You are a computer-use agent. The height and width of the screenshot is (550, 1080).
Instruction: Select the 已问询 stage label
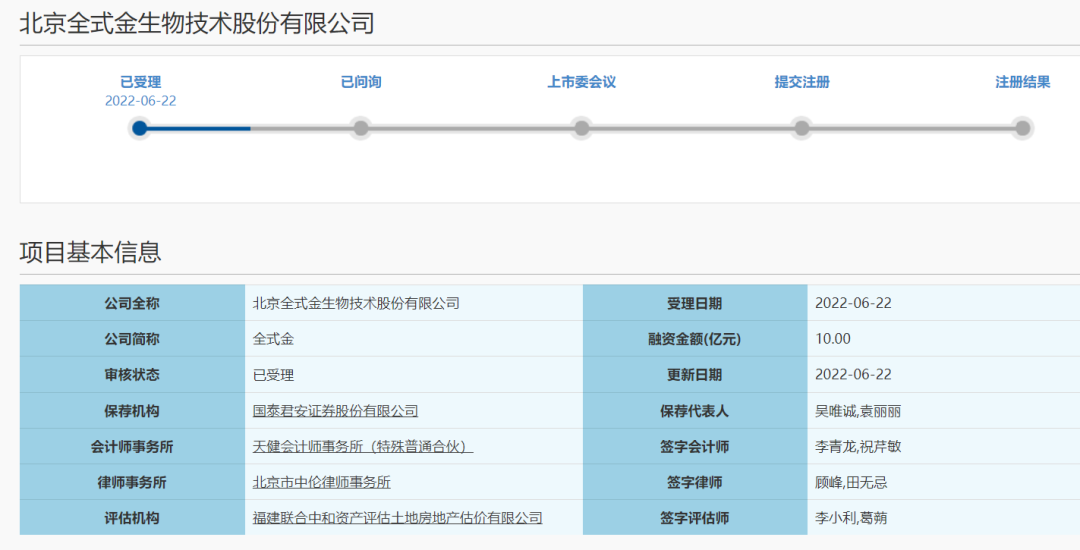coord(361,82)
